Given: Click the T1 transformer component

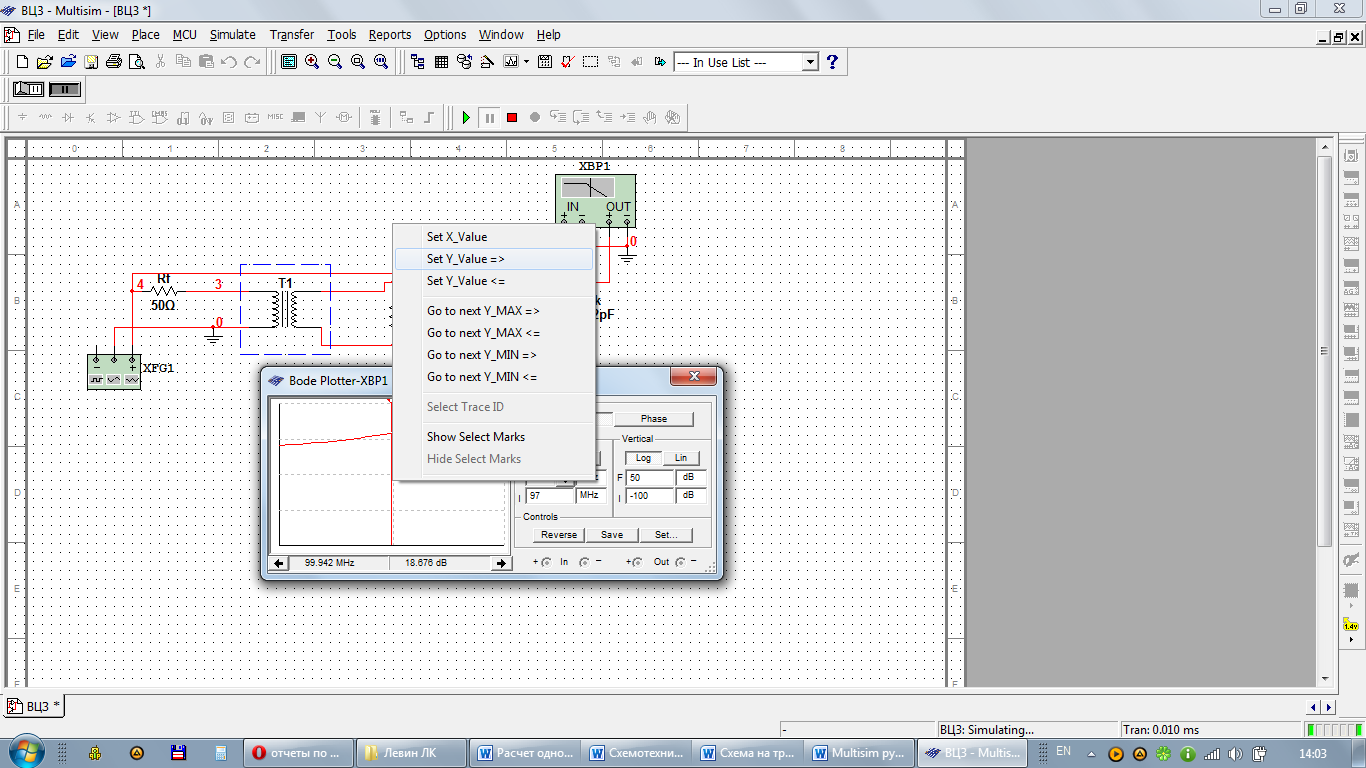Looking at the screenshot, I should coord(286,309).
